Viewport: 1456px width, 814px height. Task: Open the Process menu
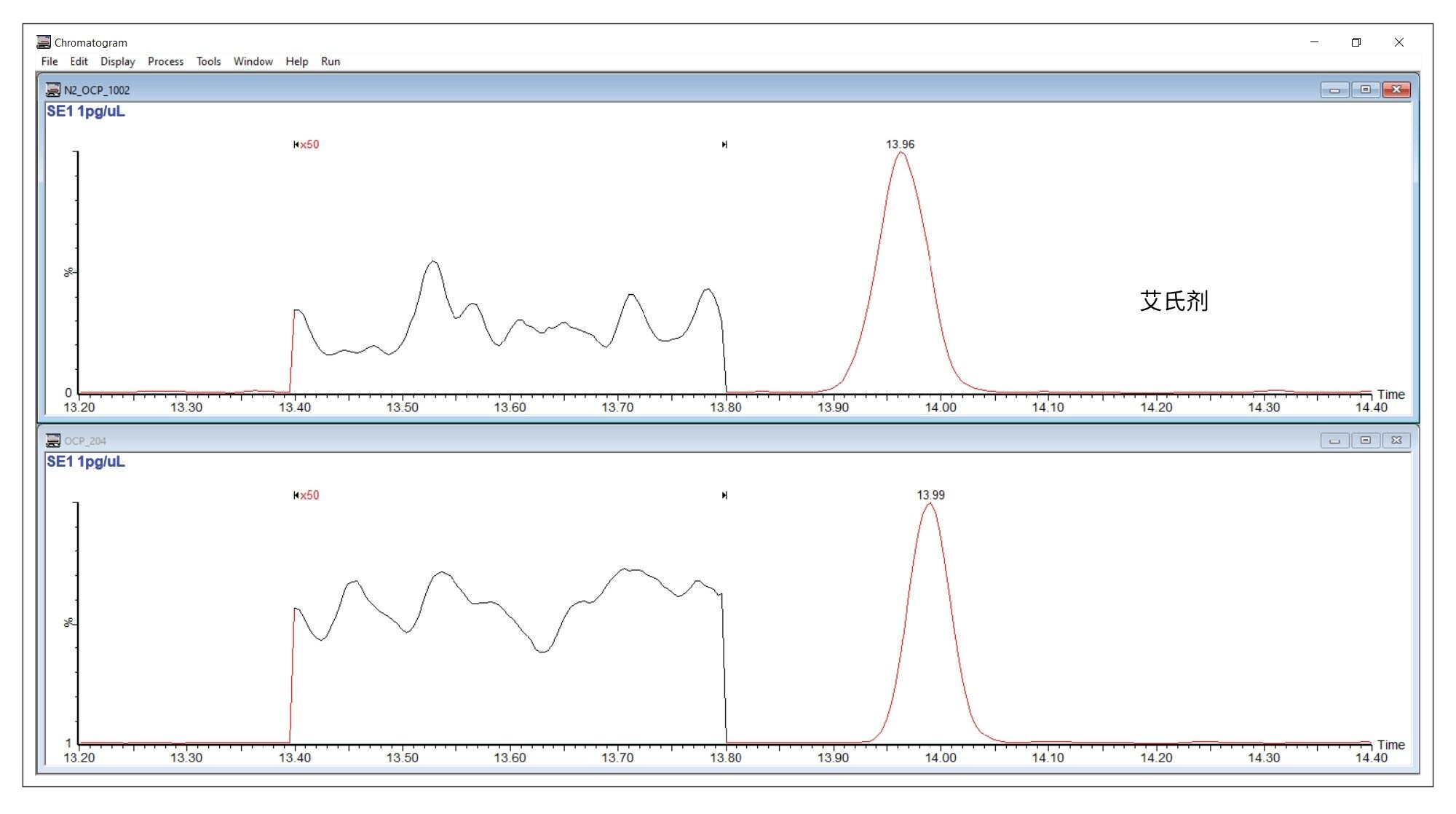coord(165,61)
